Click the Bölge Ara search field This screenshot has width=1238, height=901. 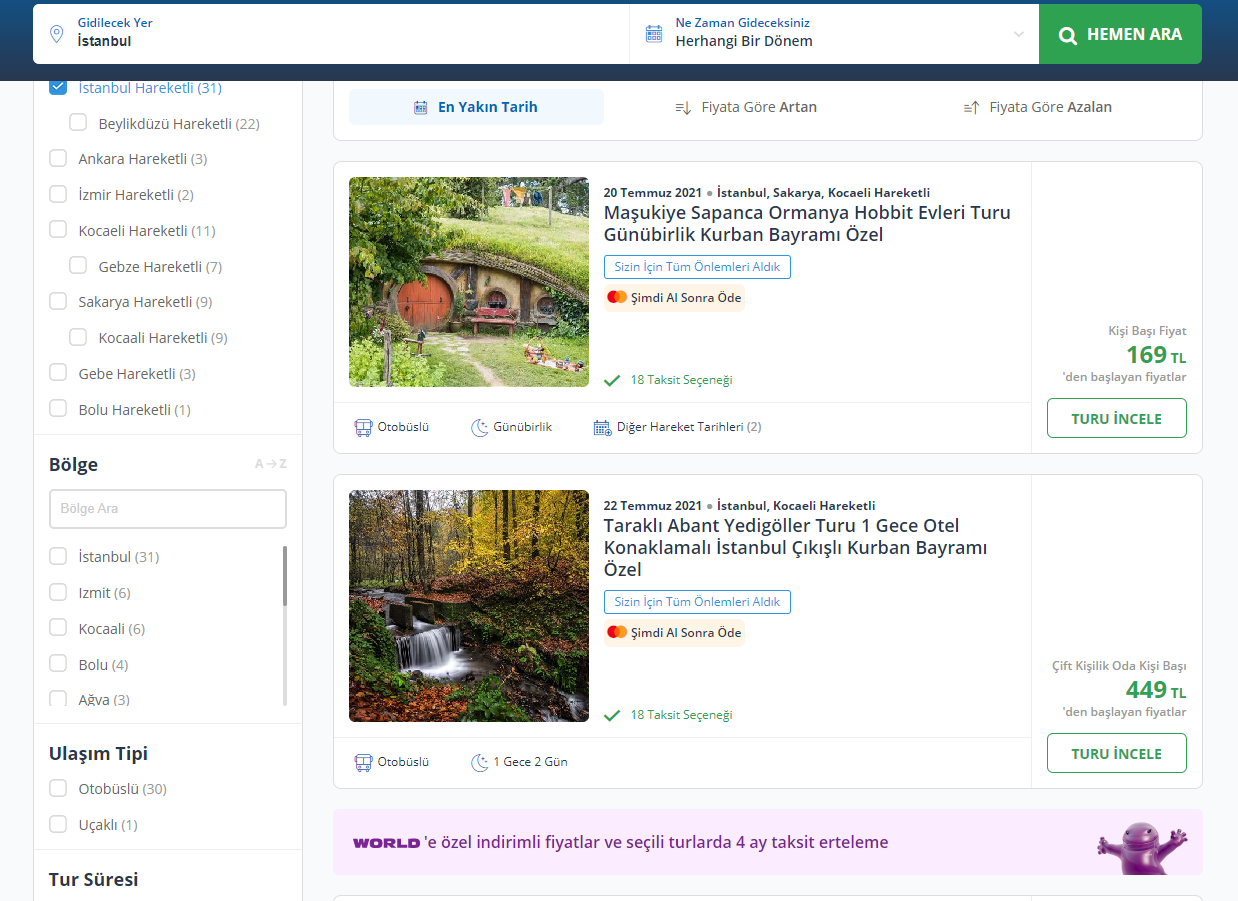point(168,509)
